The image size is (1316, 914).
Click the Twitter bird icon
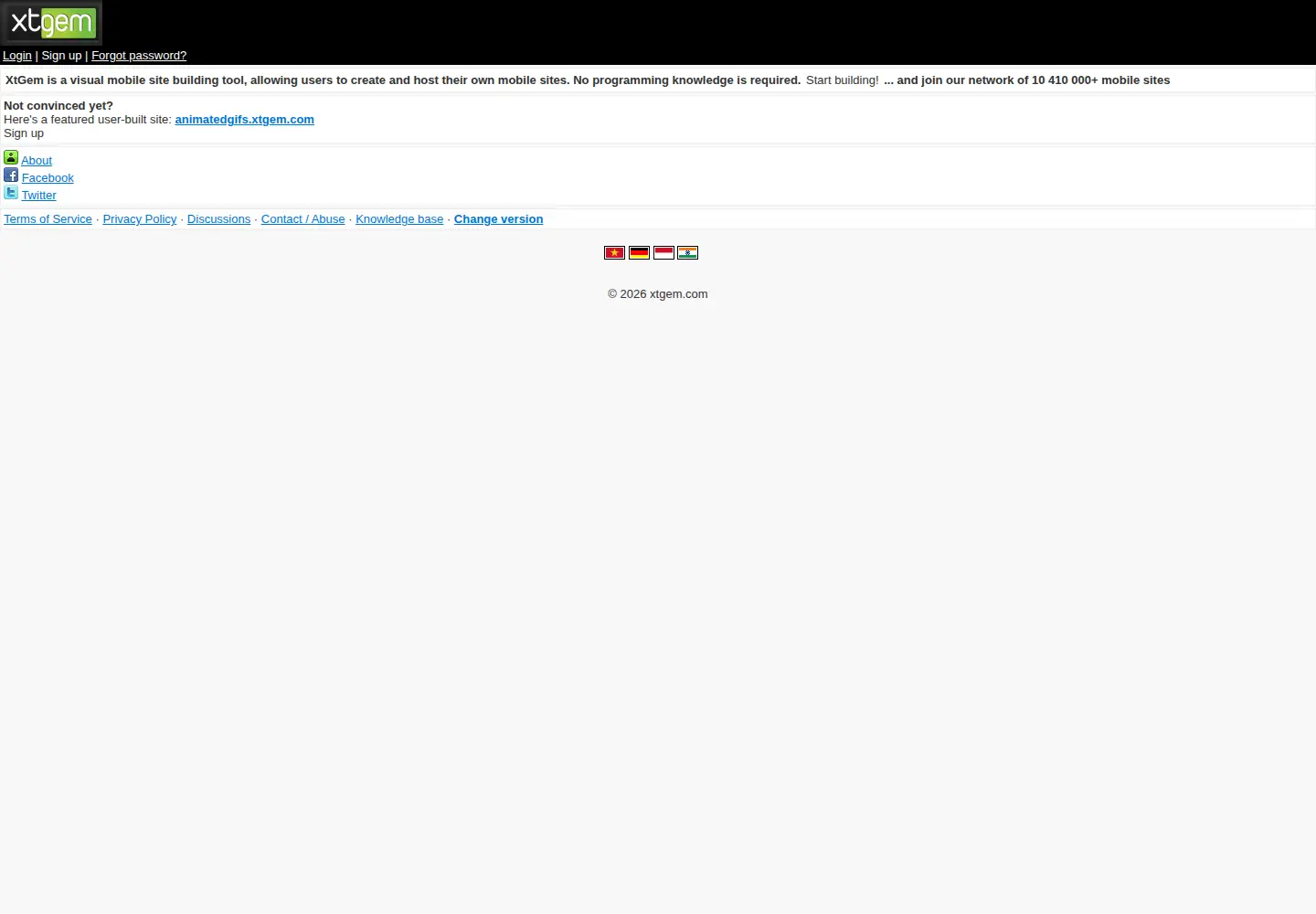(x=11, y=192)
